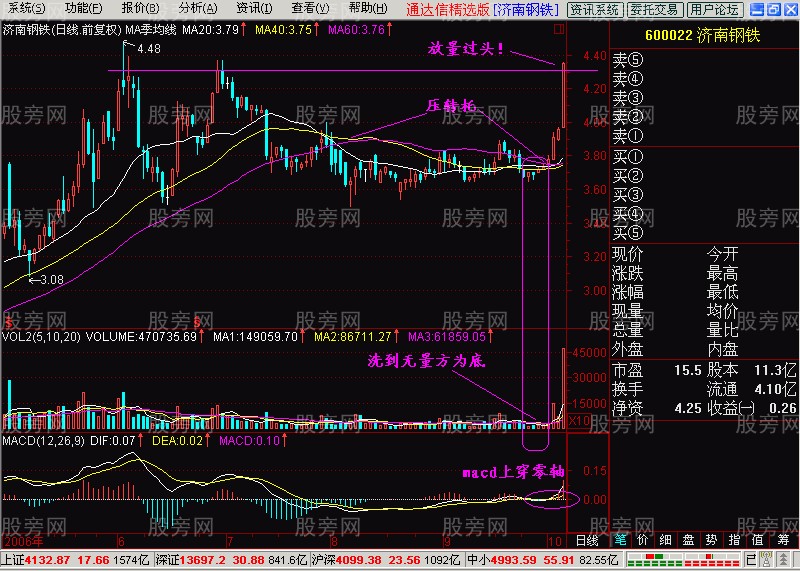Open the 资讯(I) menu

coord(254,9)
